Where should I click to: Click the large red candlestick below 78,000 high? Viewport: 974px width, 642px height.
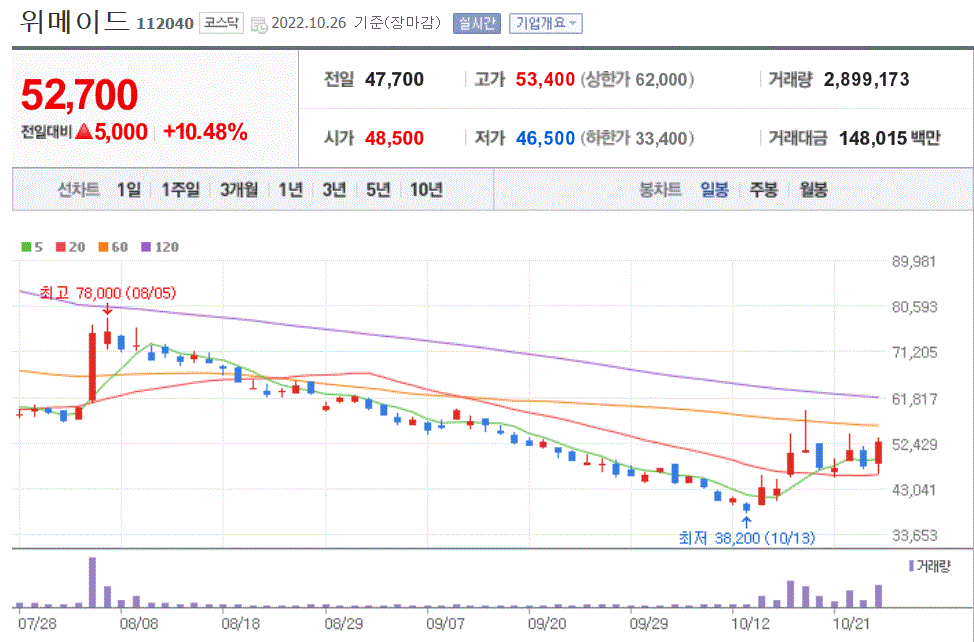(93, 366)
